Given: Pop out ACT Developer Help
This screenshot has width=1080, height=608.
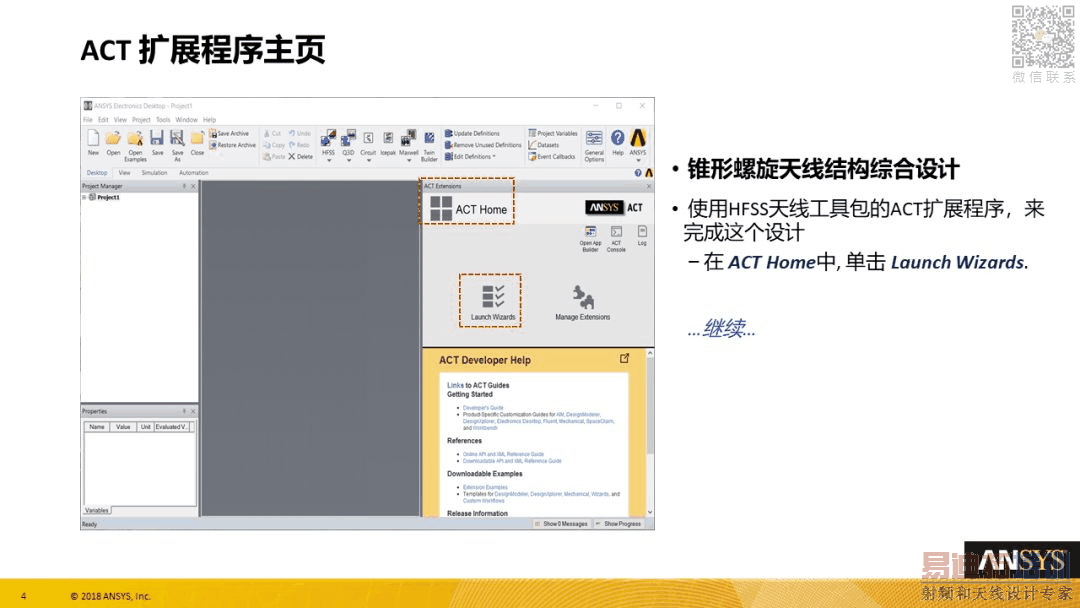Looking at the screenshot, I should [x=625, y=358].
